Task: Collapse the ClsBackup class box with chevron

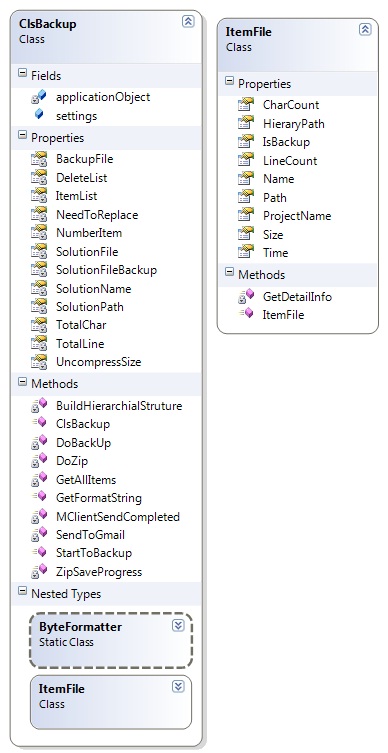Action: click(x=188, y=22)
